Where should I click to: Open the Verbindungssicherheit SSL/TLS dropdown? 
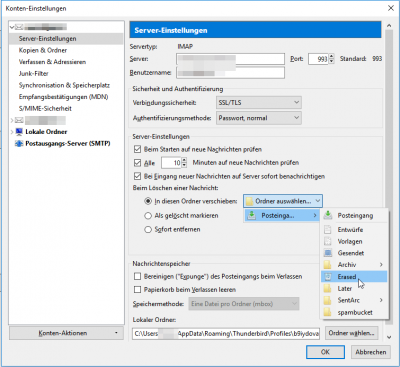click(259, 103)
